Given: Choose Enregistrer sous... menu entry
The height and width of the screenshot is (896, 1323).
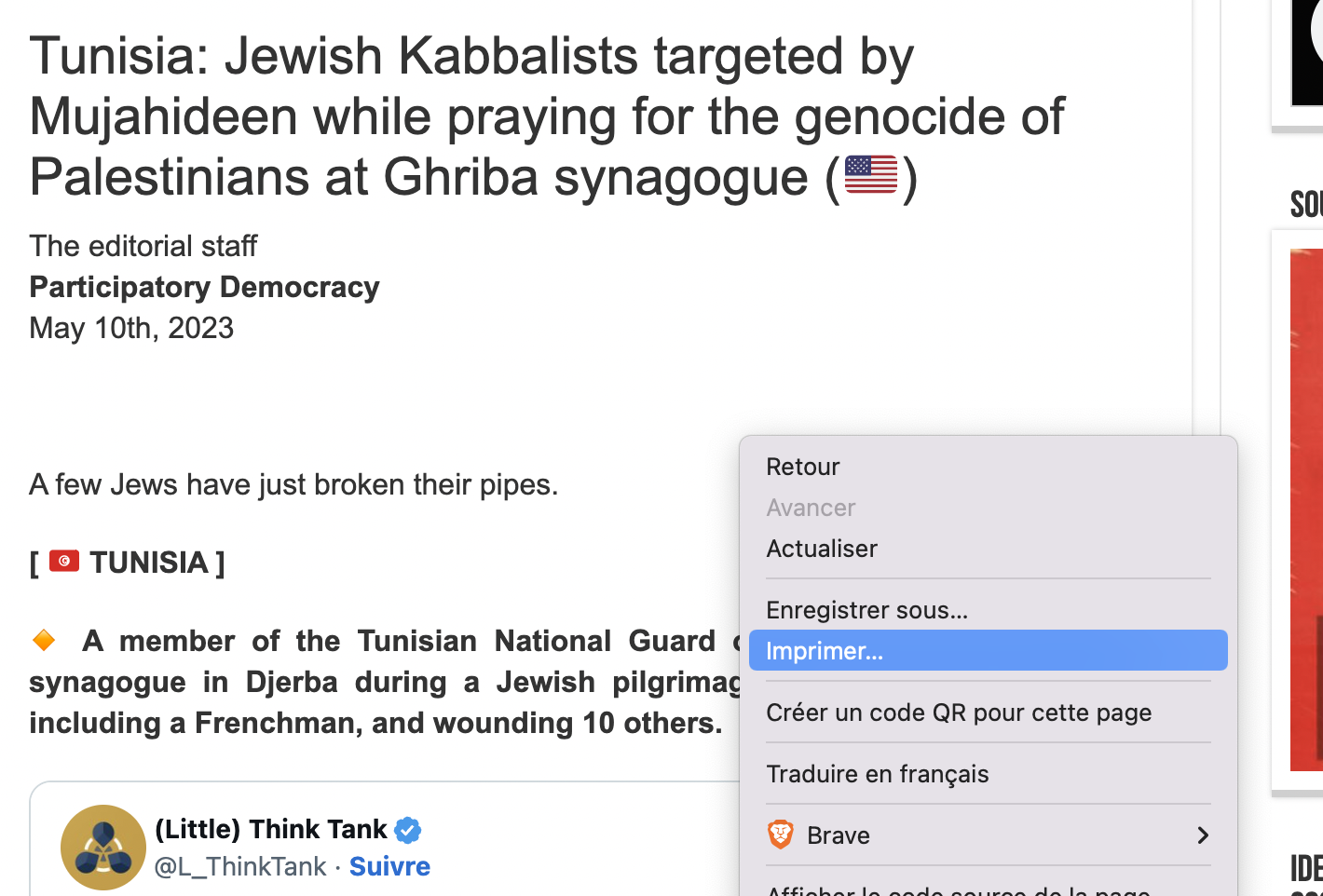Looking at the screenshot, I should pyautogui.click(x=989, y=610).
